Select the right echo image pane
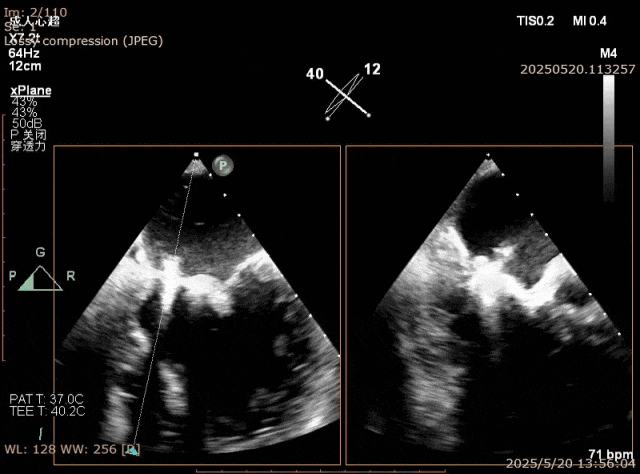 click(489, 305)
